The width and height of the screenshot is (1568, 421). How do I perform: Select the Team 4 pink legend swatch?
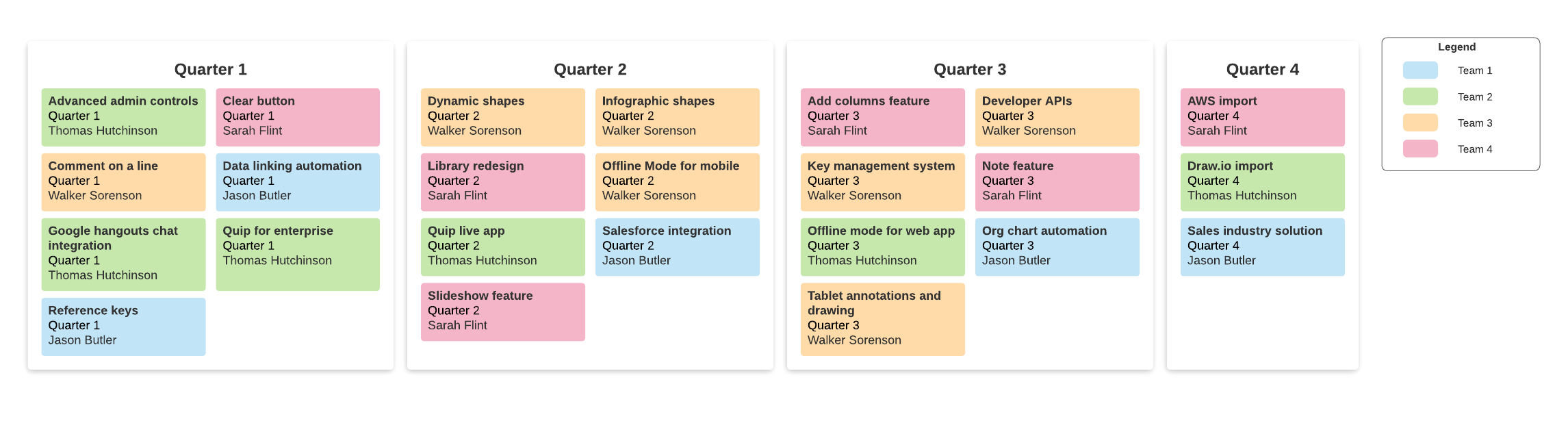click(1419, 149)
